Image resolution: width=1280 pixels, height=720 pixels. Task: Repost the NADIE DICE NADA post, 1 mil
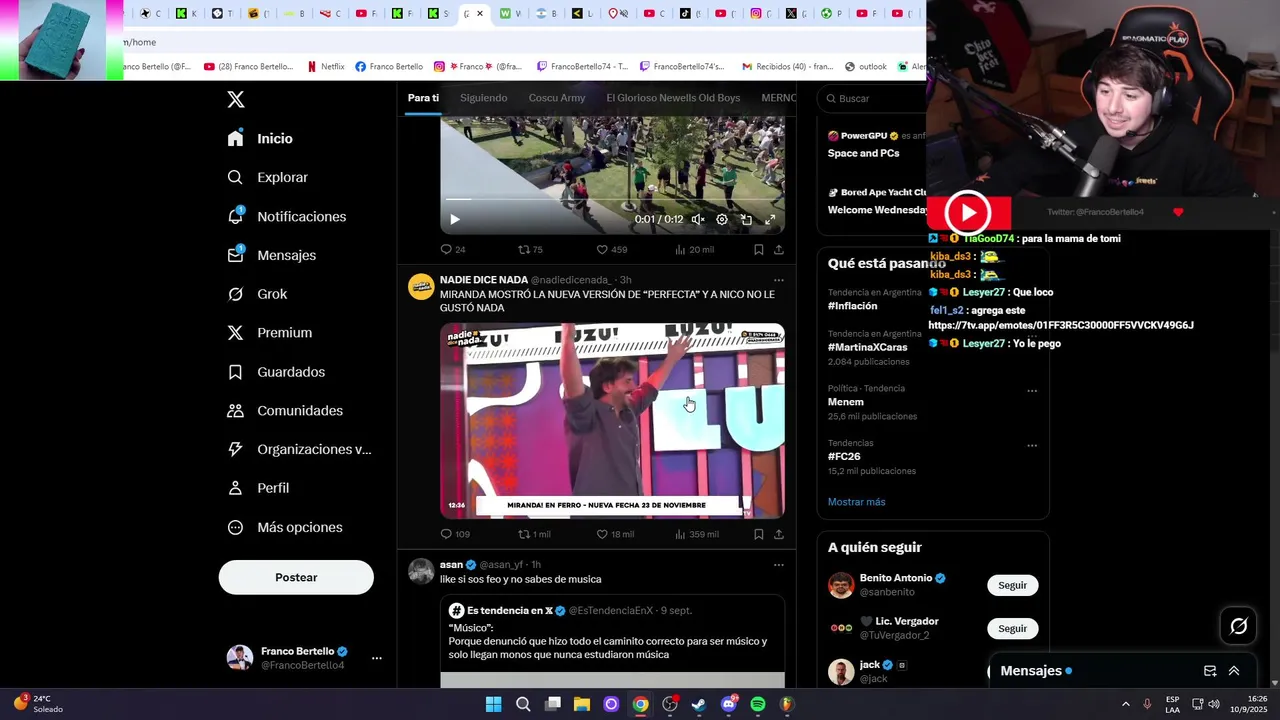coord(534,534)
